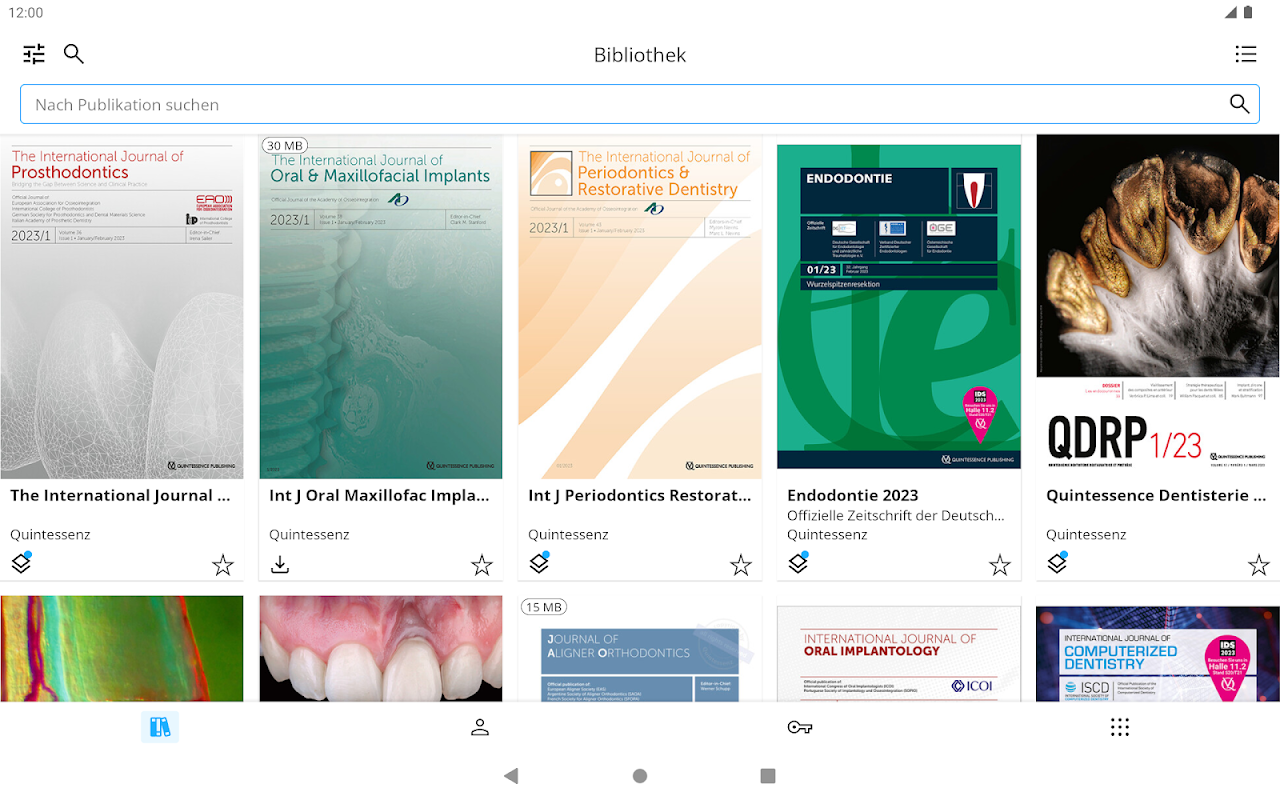This screenshot has height=800, width=1280.
Task: Select title 'Endodontie 2023'
Action: pos(852,495)
